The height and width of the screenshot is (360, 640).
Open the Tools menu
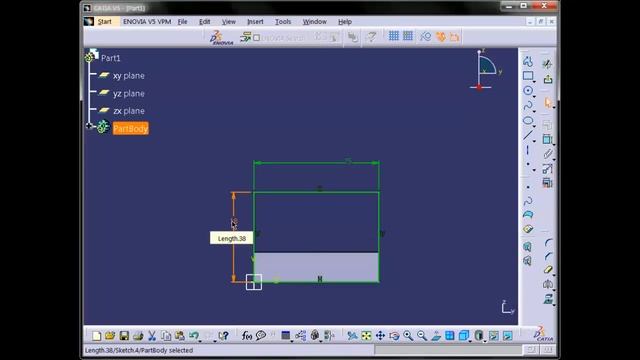(x=283, y=22)
